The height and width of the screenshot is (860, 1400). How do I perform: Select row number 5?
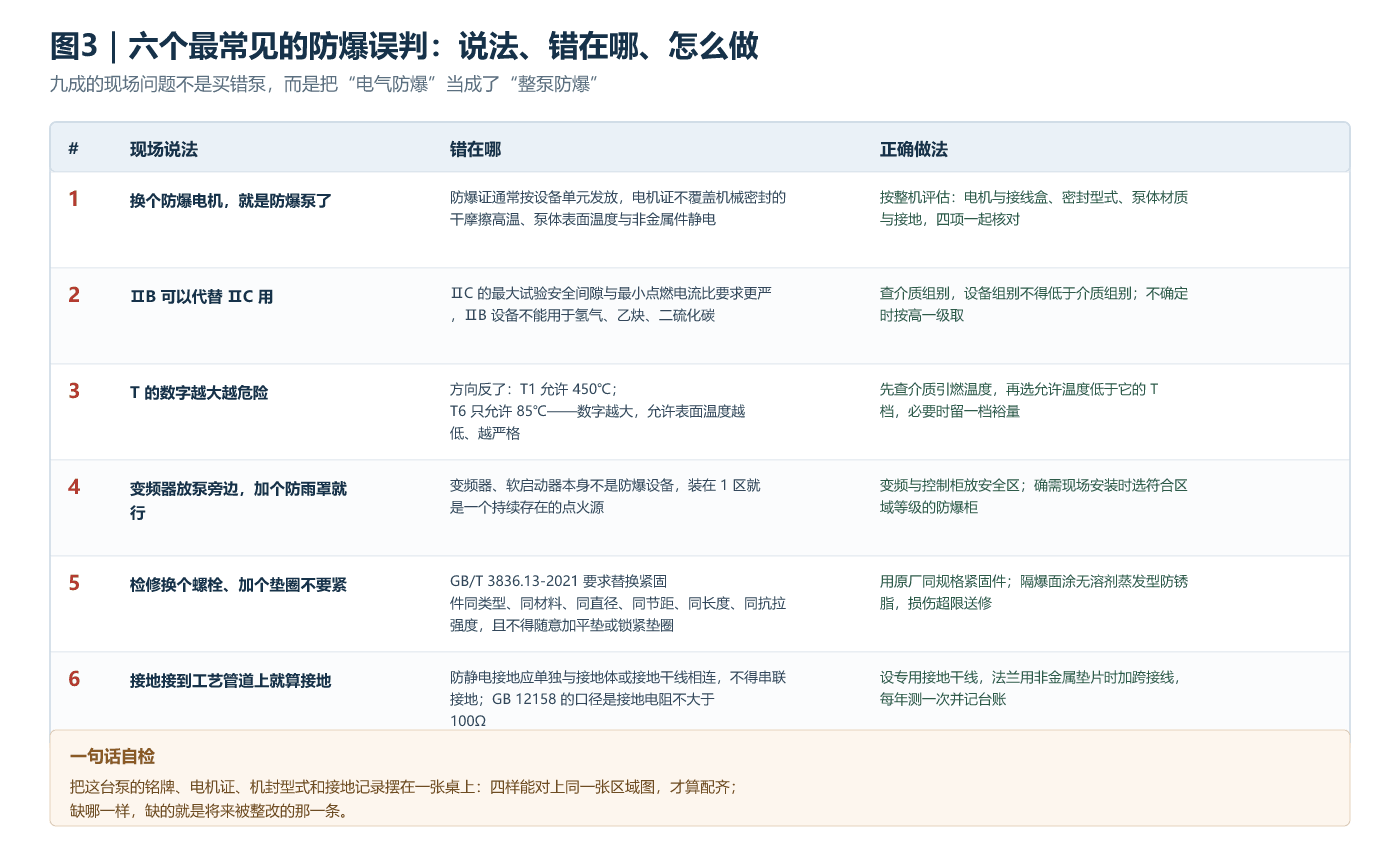(74, 583)
